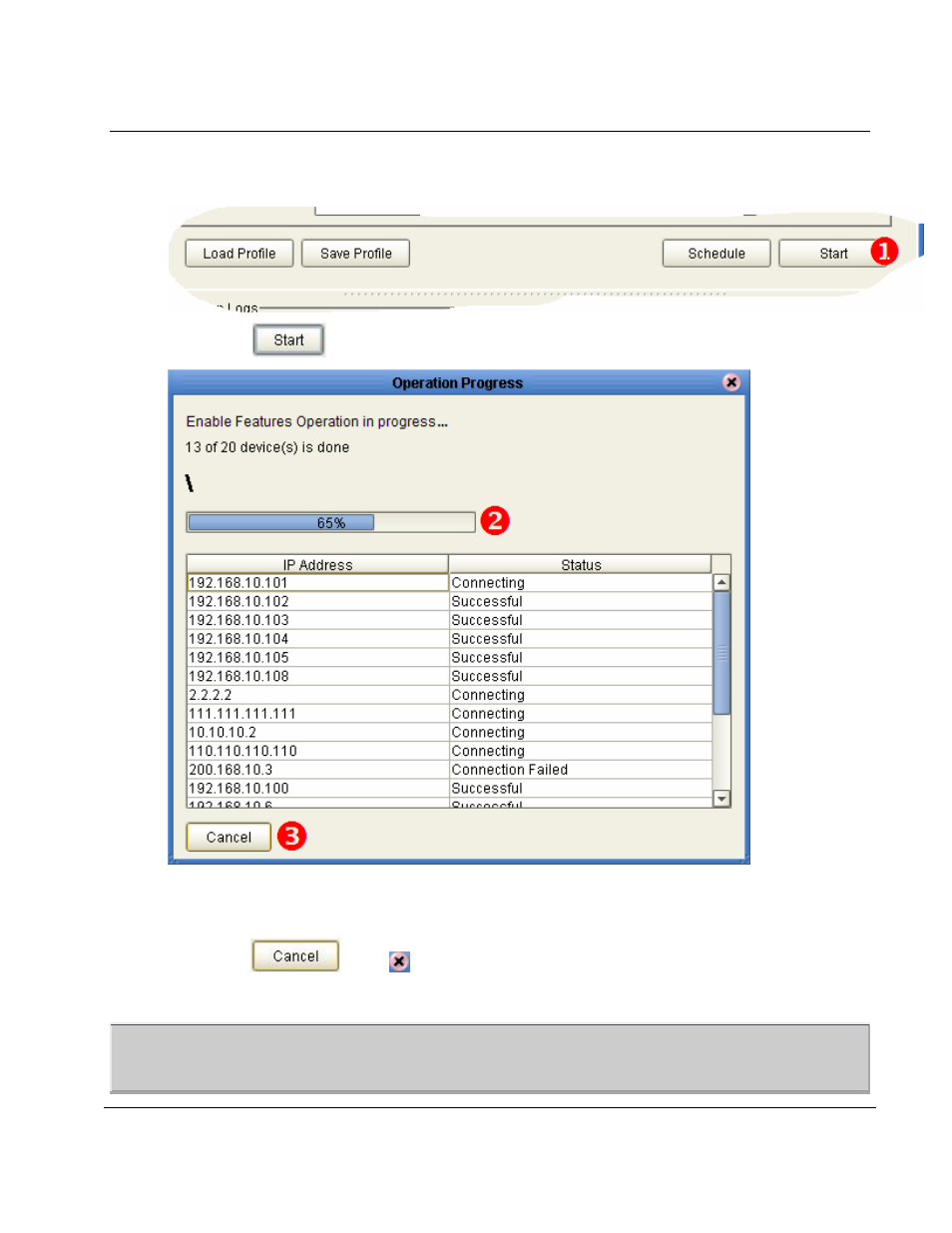This screenshot has height=1233, width=952.
Task: Click the standalone Start button below Save Profile
Action: pos(288,340)
